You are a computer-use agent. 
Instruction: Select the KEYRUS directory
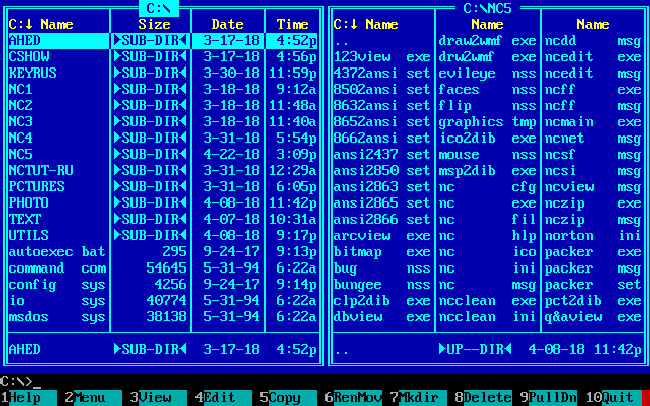(163, 73)
